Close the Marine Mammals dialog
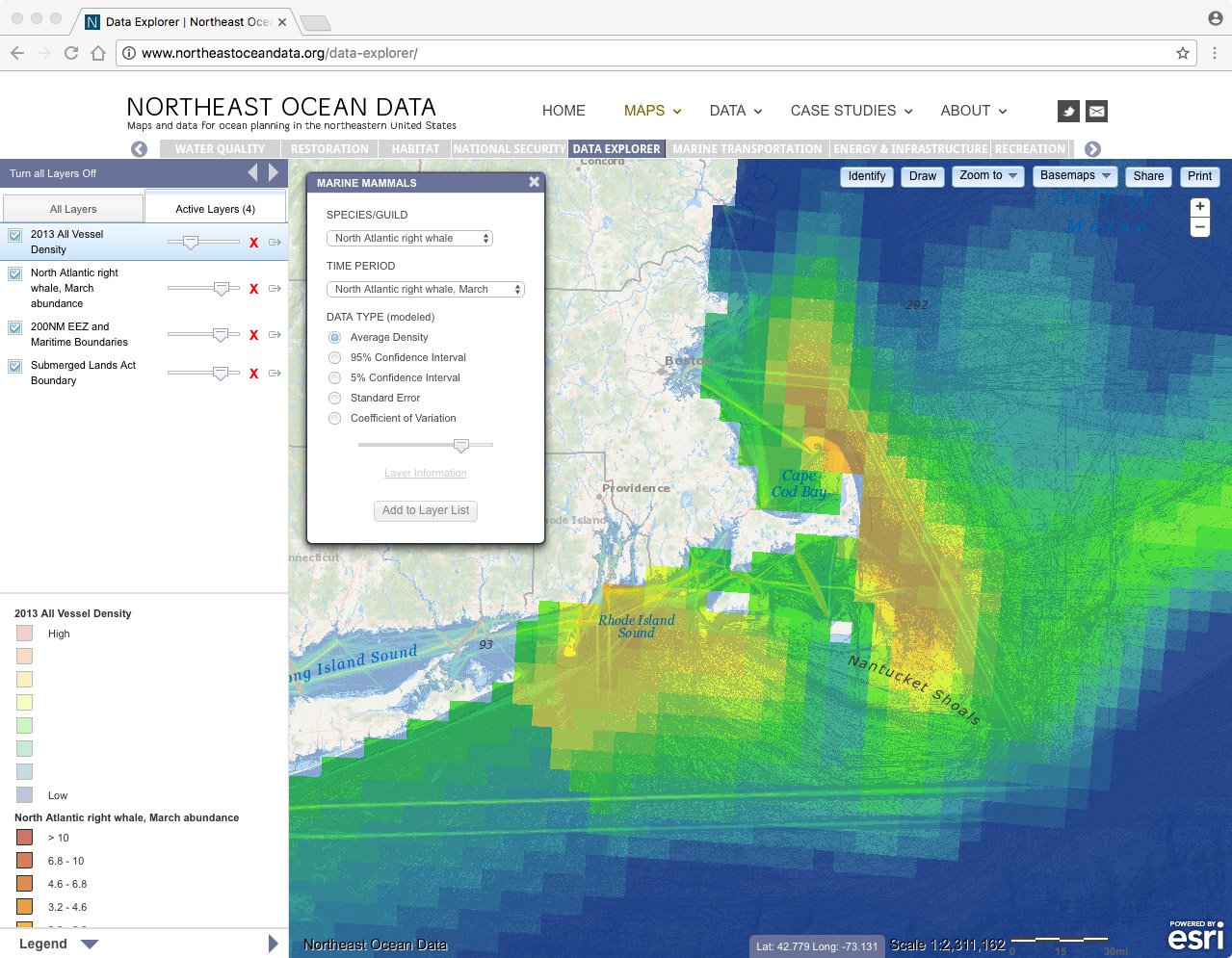The height and width of the screenshot is (958, 1232). (535, 182)
